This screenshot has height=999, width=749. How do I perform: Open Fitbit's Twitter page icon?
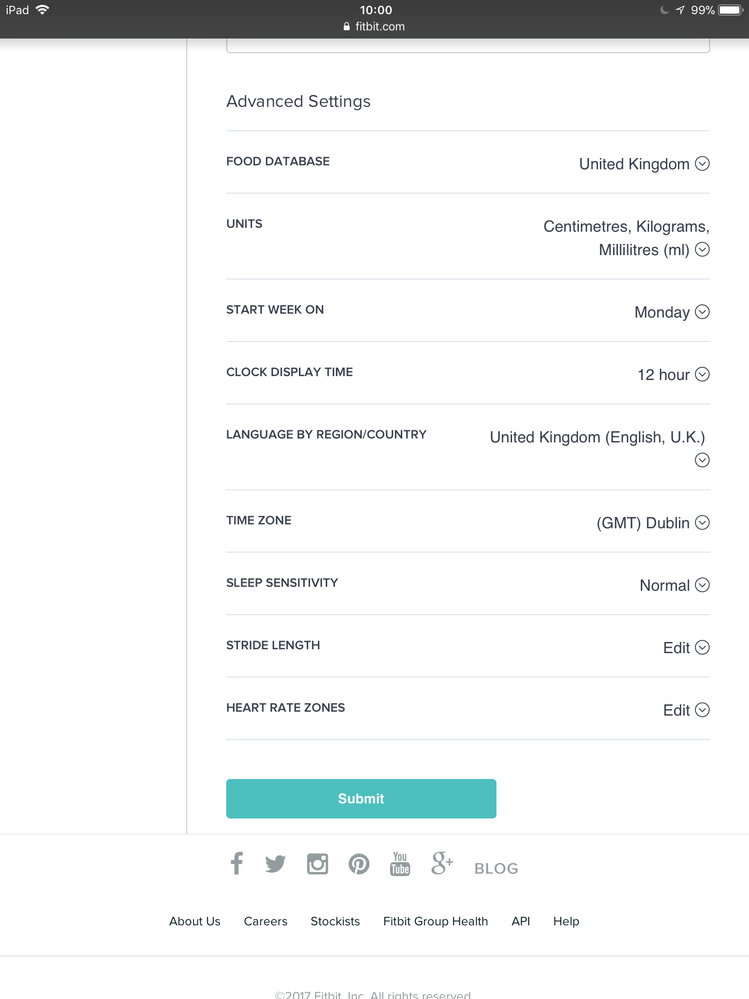click(276, 864)
